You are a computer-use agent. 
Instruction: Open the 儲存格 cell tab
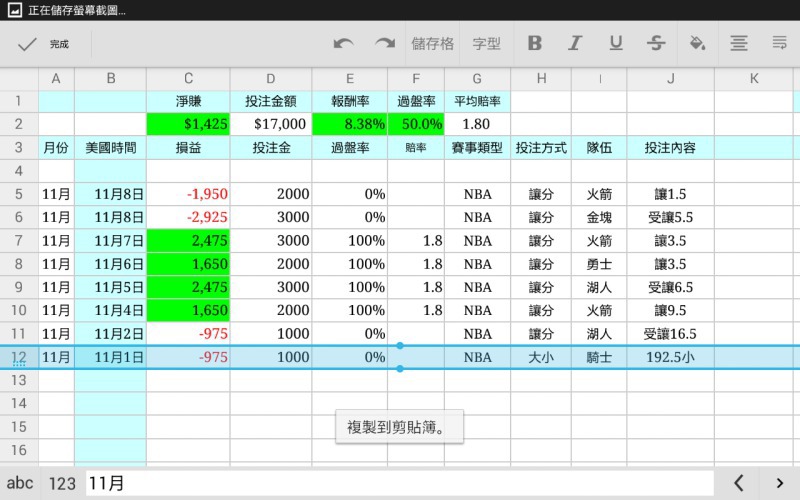point(433,44)
